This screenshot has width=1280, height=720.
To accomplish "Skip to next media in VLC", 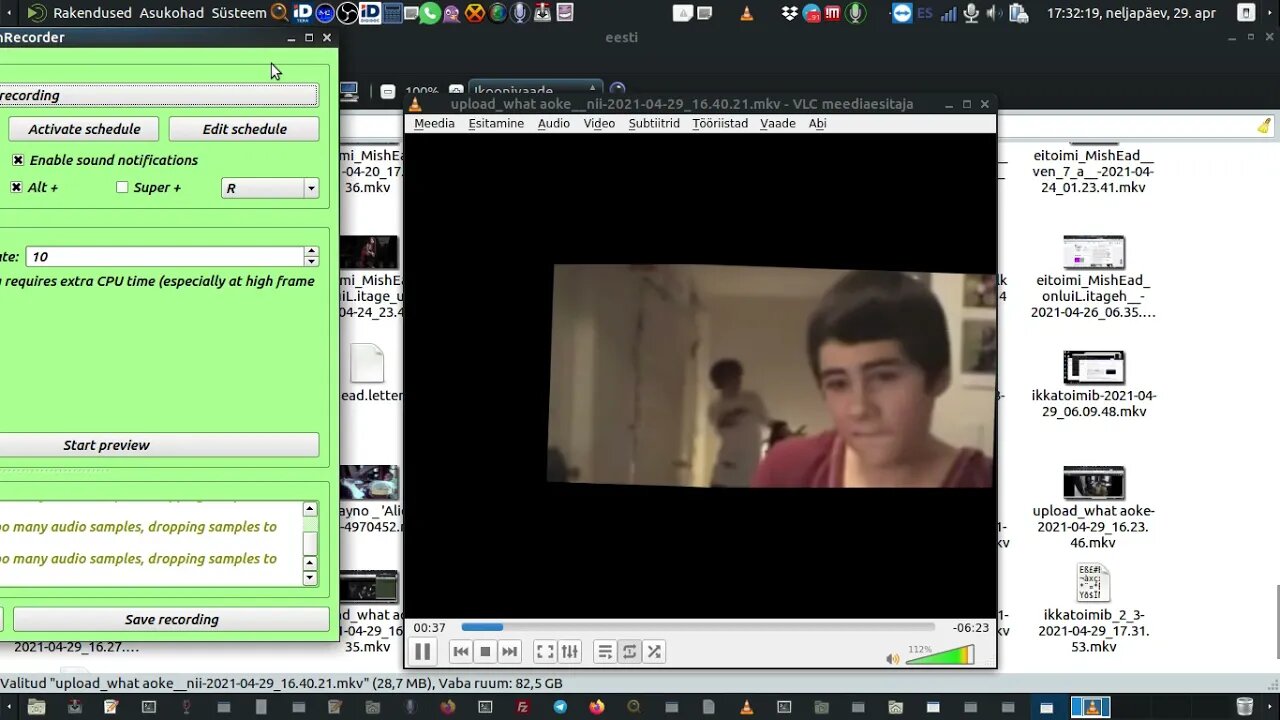I will (510, 652).
